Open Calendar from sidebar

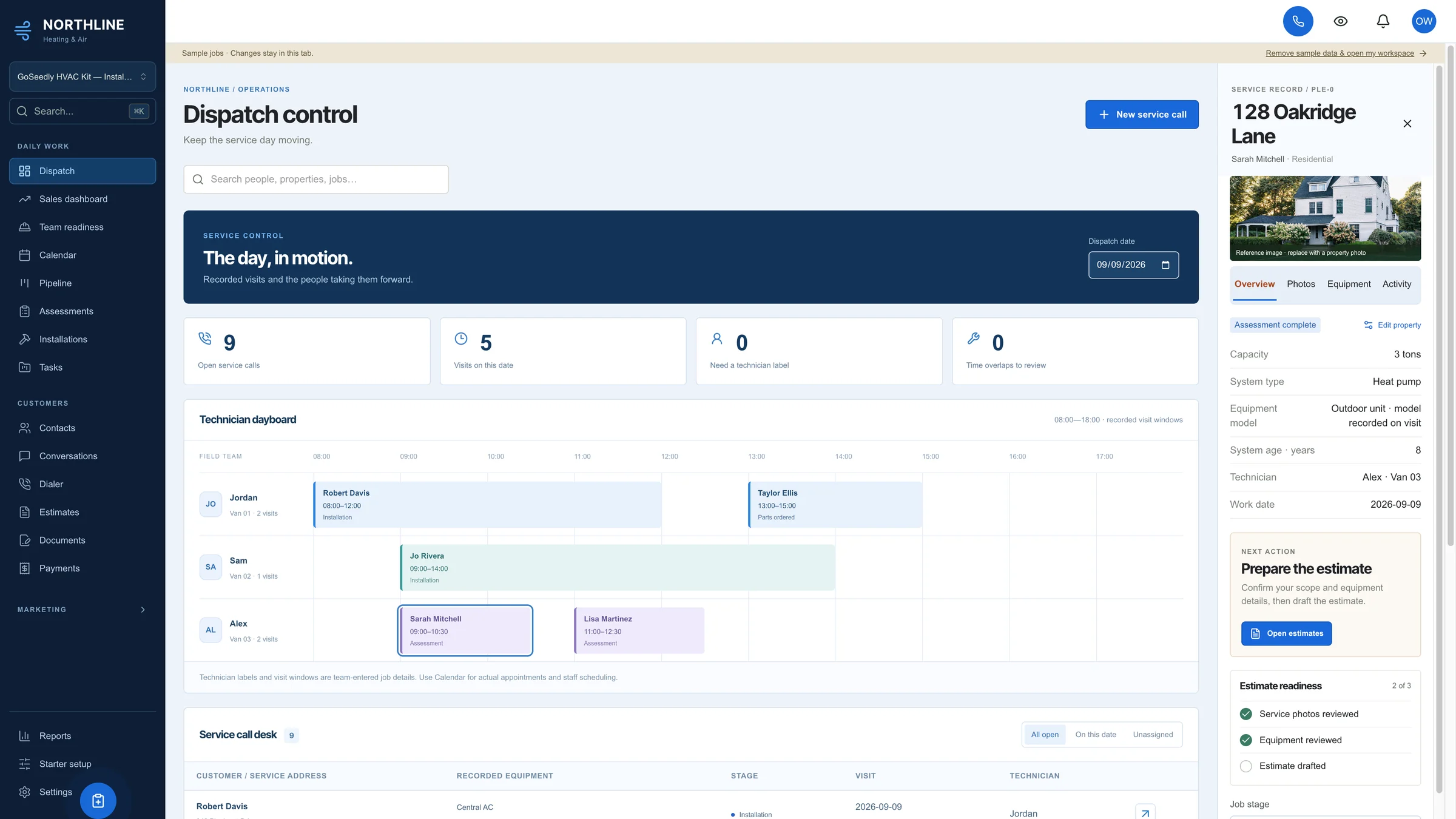tap(83, 255)
